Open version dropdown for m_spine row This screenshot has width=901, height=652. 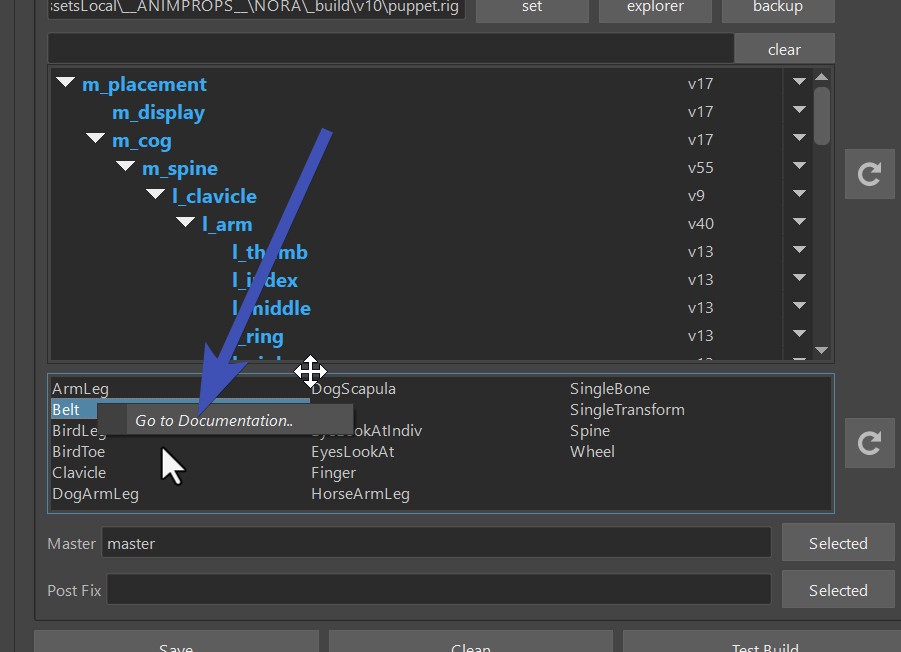[799, 168]
